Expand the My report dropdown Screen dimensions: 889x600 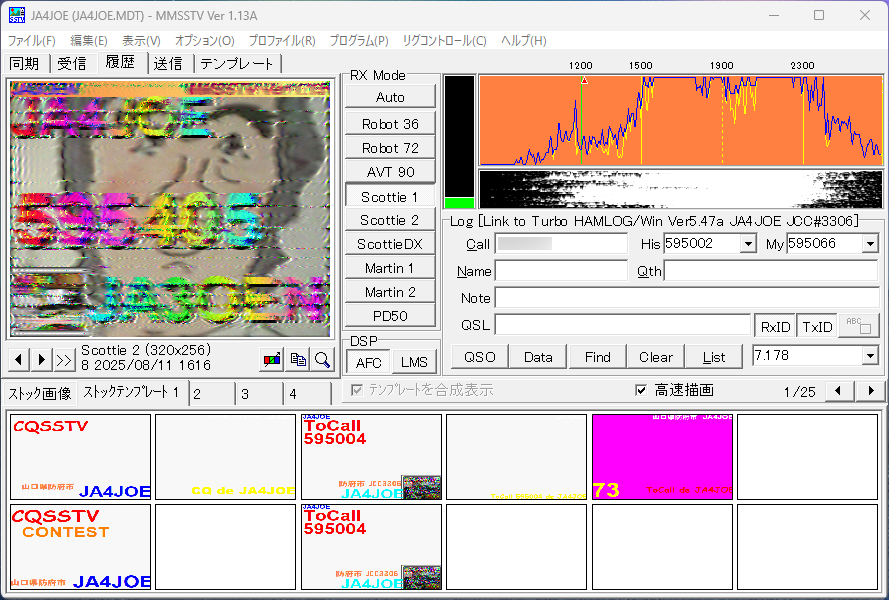[870, 244]
